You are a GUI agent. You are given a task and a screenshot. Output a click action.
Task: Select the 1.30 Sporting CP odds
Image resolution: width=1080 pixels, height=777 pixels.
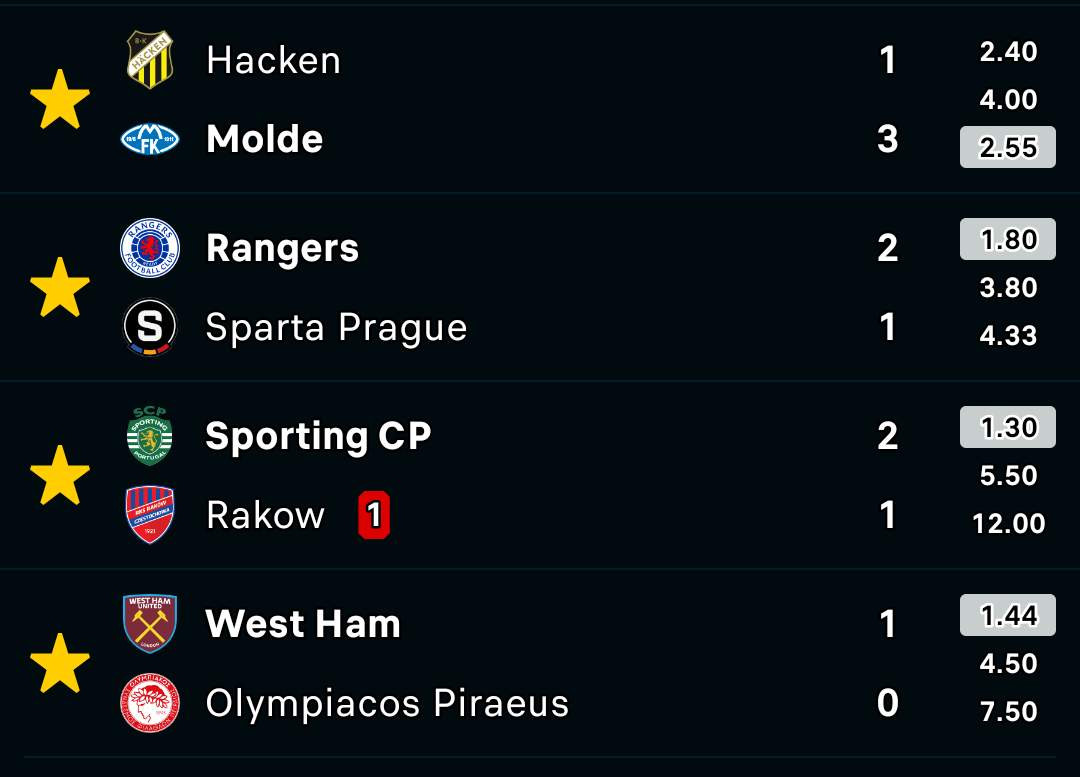1008,427
